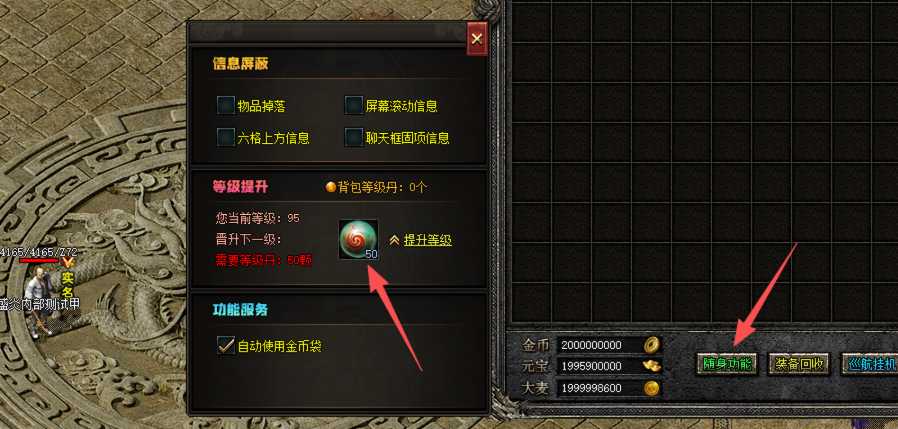
Task: Enable 物品掉落 blocking checkbox
Action: coord(226,105)
